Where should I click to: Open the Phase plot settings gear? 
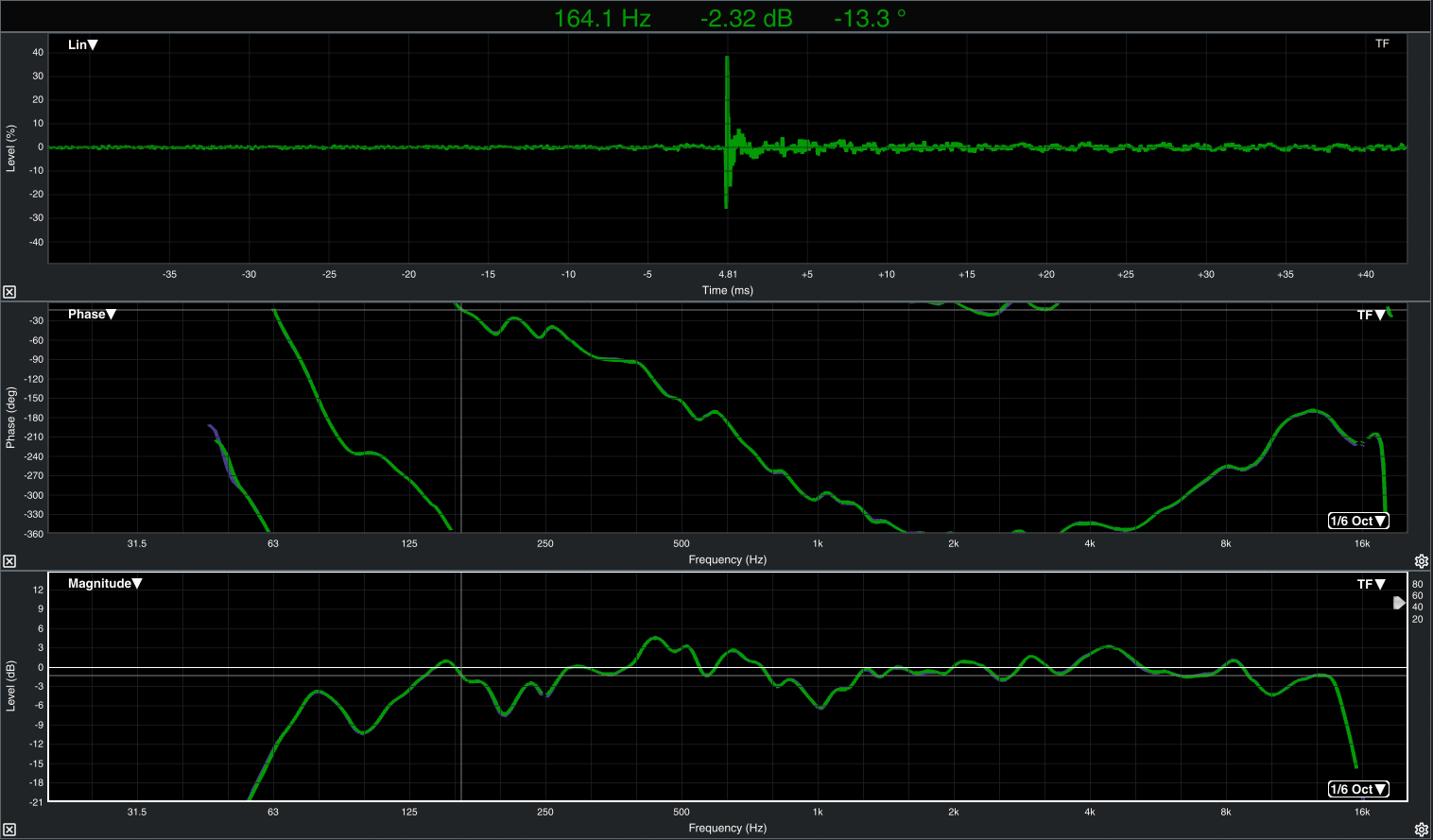1421,561
